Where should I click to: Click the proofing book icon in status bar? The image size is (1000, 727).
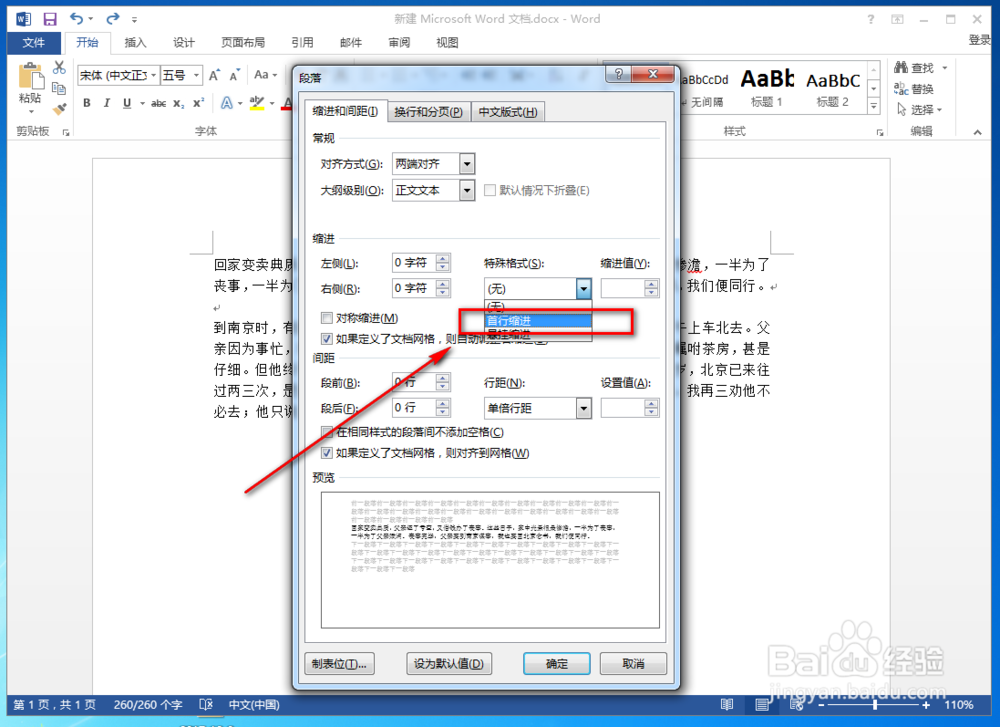tap(205, 705)
